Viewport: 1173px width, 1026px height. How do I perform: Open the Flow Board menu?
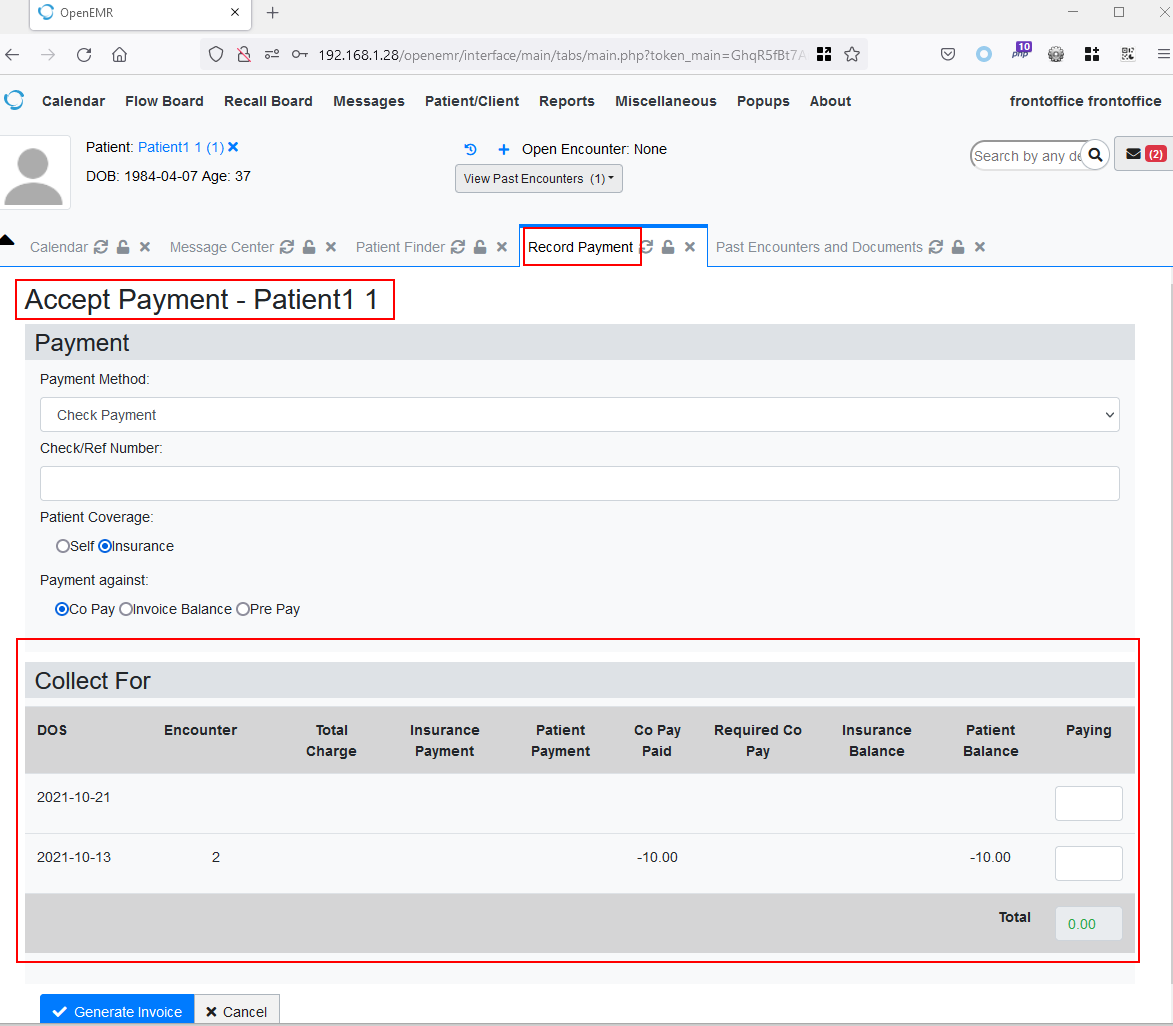pos(164,101)
